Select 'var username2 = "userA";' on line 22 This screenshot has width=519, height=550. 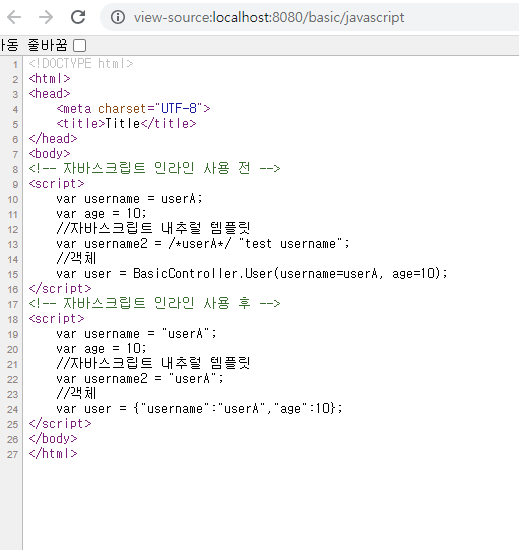click(x=140, y=378)
